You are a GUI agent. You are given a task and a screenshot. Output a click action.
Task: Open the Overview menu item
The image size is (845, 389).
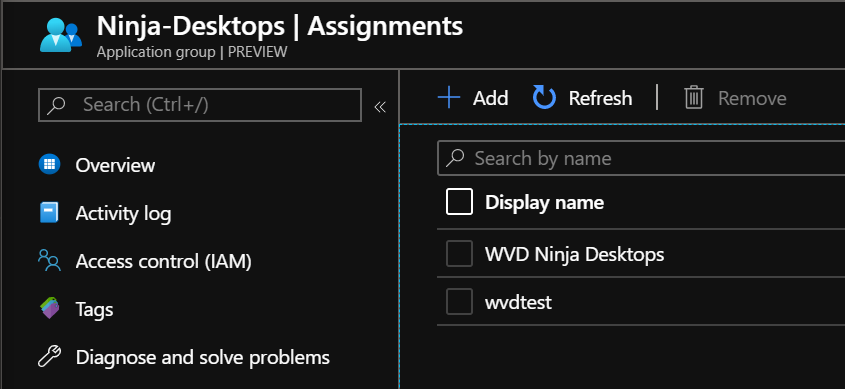pos(115,164)
